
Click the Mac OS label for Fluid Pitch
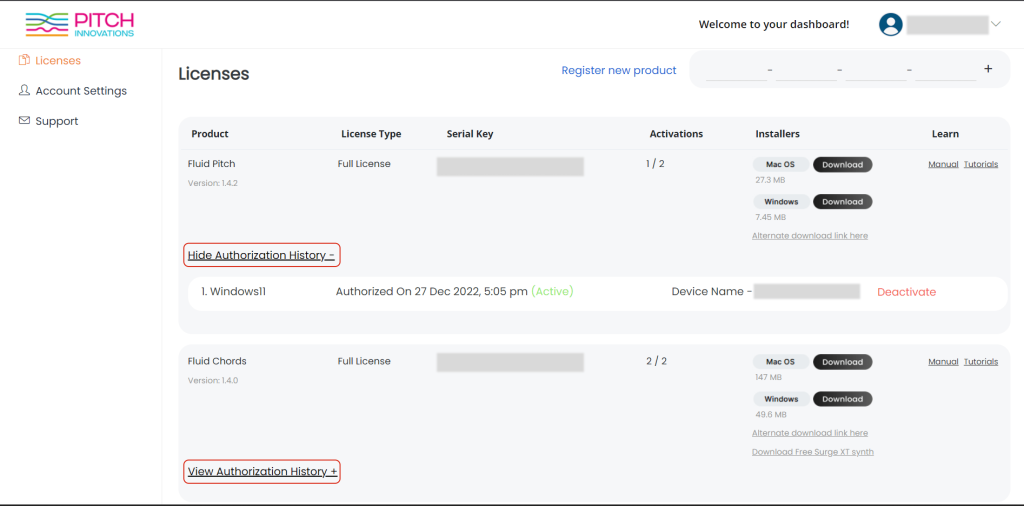point(780,165)
